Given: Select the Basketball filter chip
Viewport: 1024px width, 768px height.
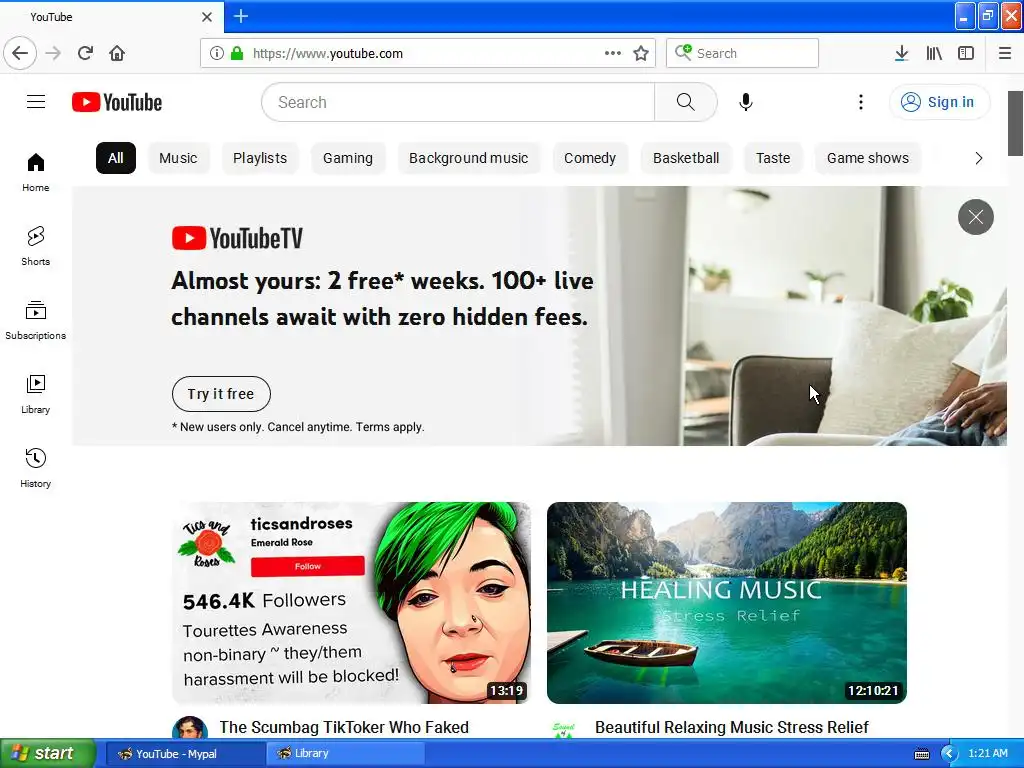Looking at the screenshot, I should [x=686, y=158].
